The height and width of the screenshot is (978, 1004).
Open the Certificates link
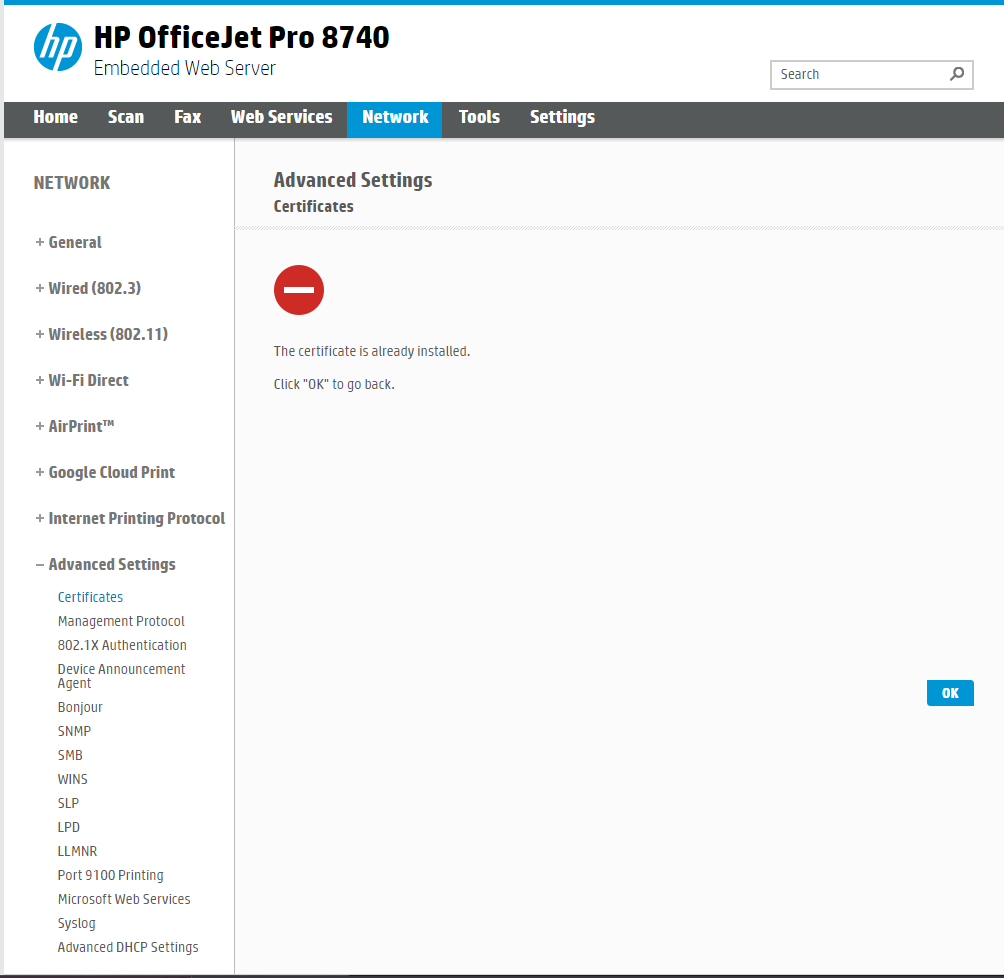[90, 597]
